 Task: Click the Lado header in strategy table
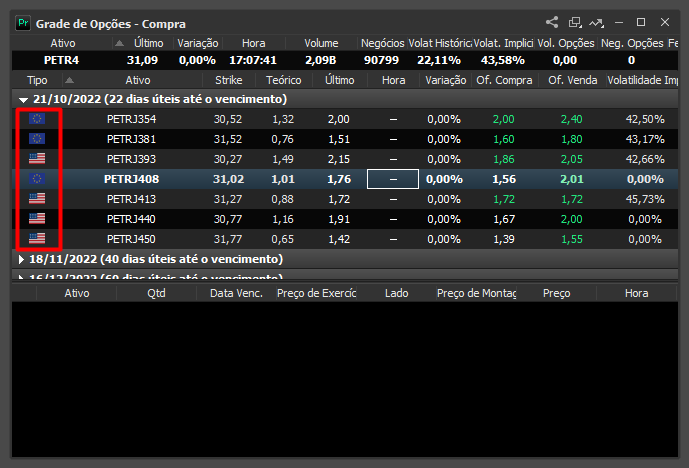point(396,293)
